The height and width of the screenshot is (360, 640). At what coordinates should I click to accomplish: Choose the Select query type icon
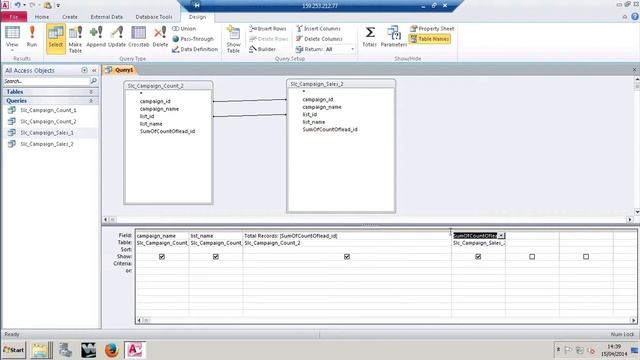tap(56, 38)
